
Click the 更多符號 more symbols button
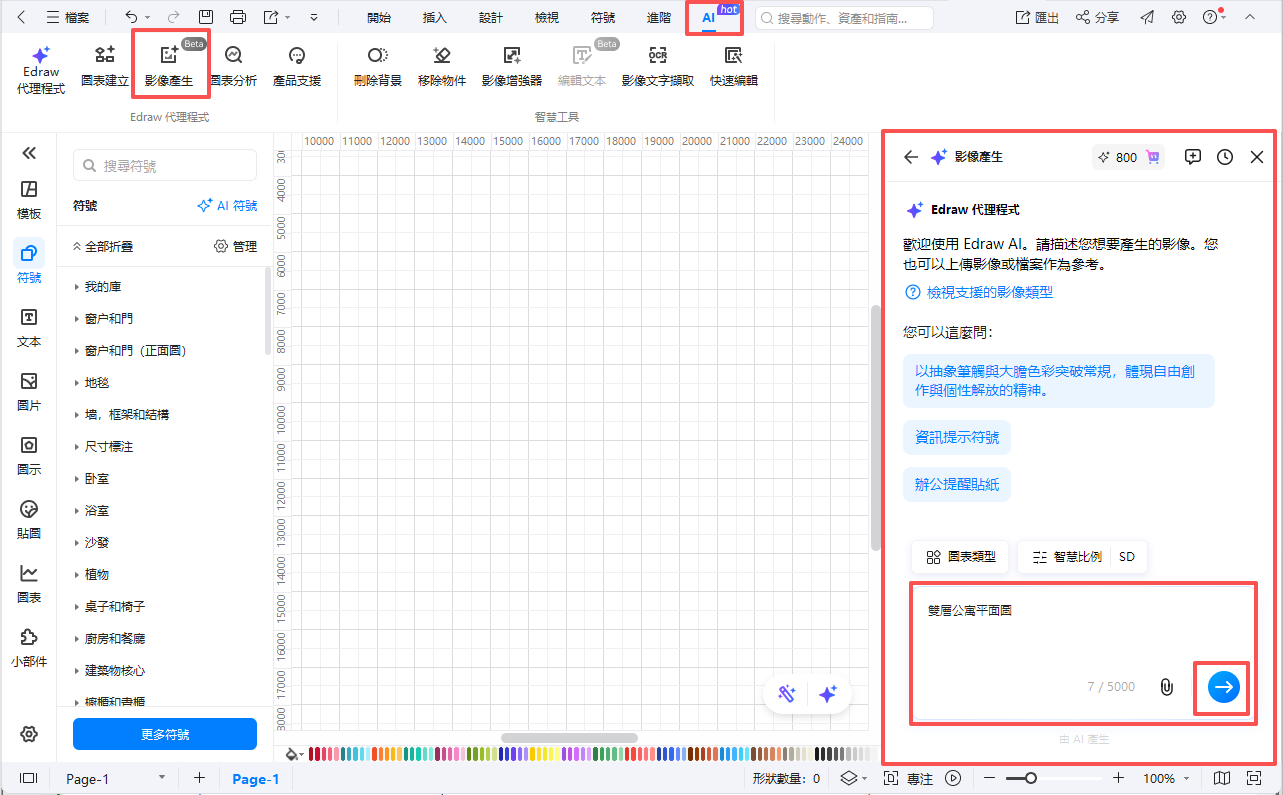(x=164, y=734)
